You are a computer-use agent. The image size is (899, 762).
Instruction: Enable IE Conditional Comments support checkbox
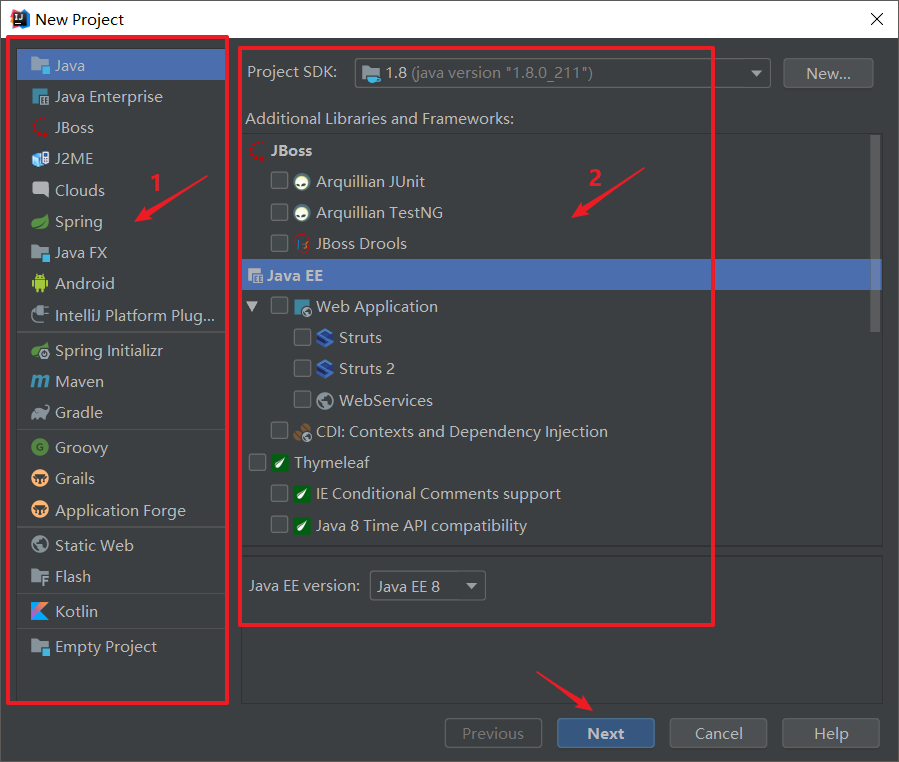point(279,493)
